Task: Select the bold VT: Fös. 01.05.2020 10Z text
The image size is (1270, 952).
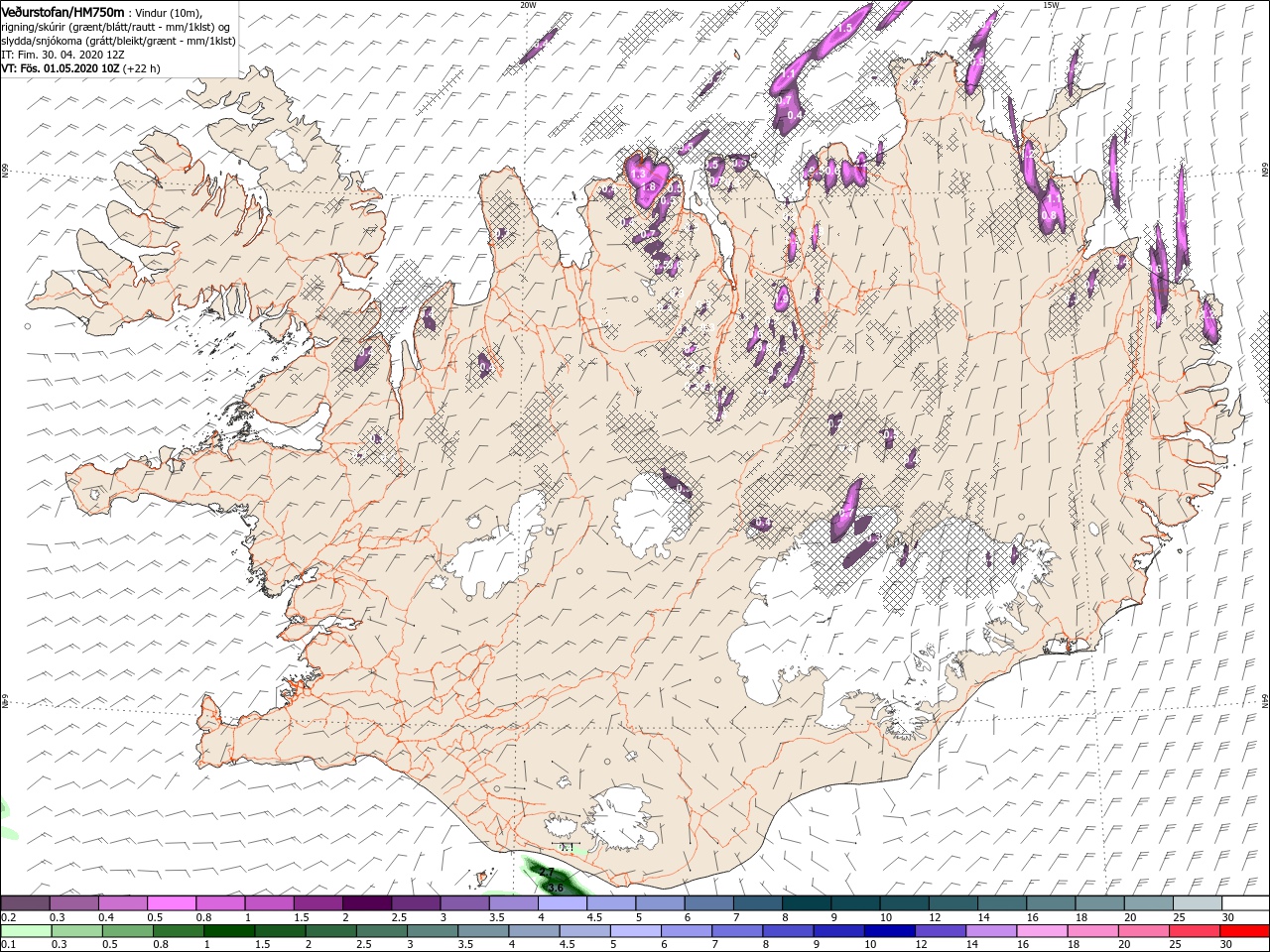Action: pos(60,68)
